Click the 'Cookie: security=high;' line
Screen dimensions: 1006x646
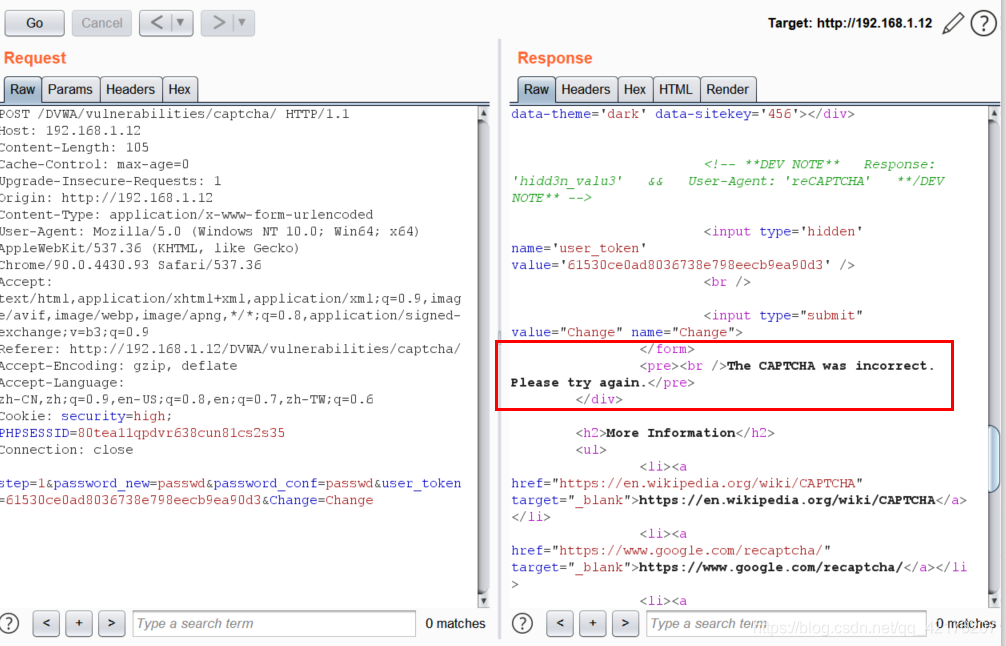86,416
